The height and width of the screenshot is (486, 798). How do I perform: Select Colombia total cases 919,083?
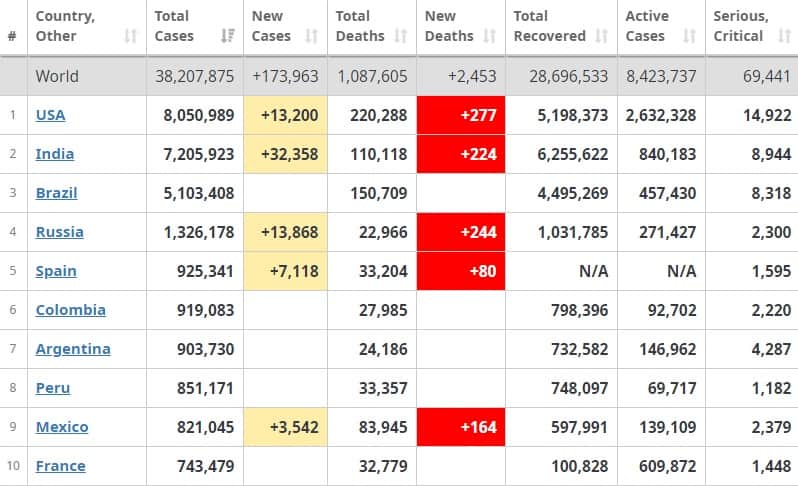(x=206, y=310)
